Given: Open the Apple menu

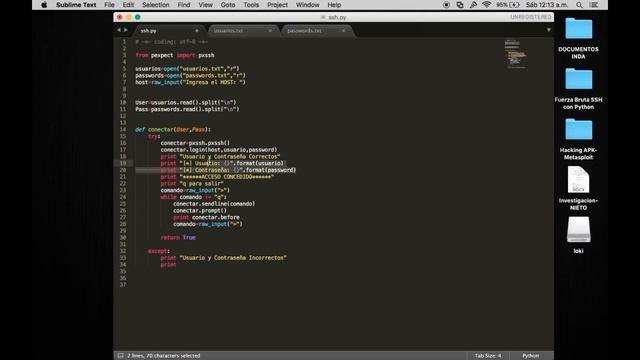Looking at the screenshot, I should (44, 5).
